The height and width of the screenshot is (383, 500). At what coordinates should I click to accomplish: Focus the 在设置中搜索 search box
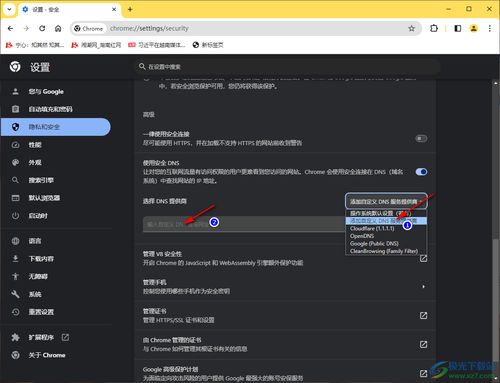tap(287, 67)
